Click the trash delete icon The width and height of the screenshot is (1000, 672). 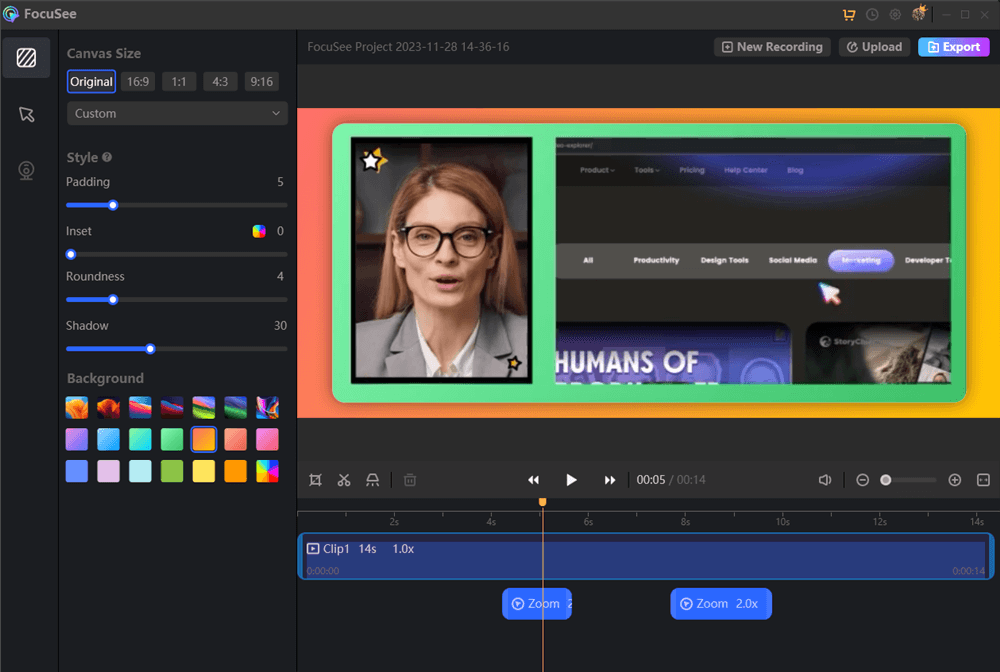tap(410, 480)
